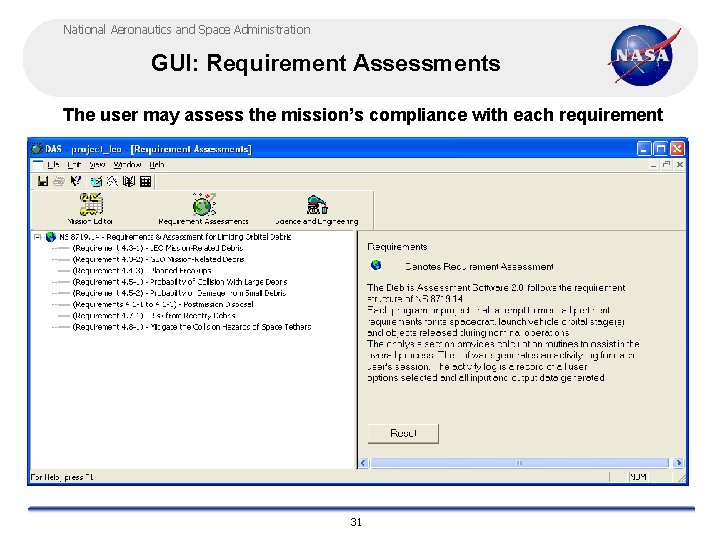Click the Save floppy disk toolbar icon
The height and width of the screenshot is (540, 720).
click(43, 181)
